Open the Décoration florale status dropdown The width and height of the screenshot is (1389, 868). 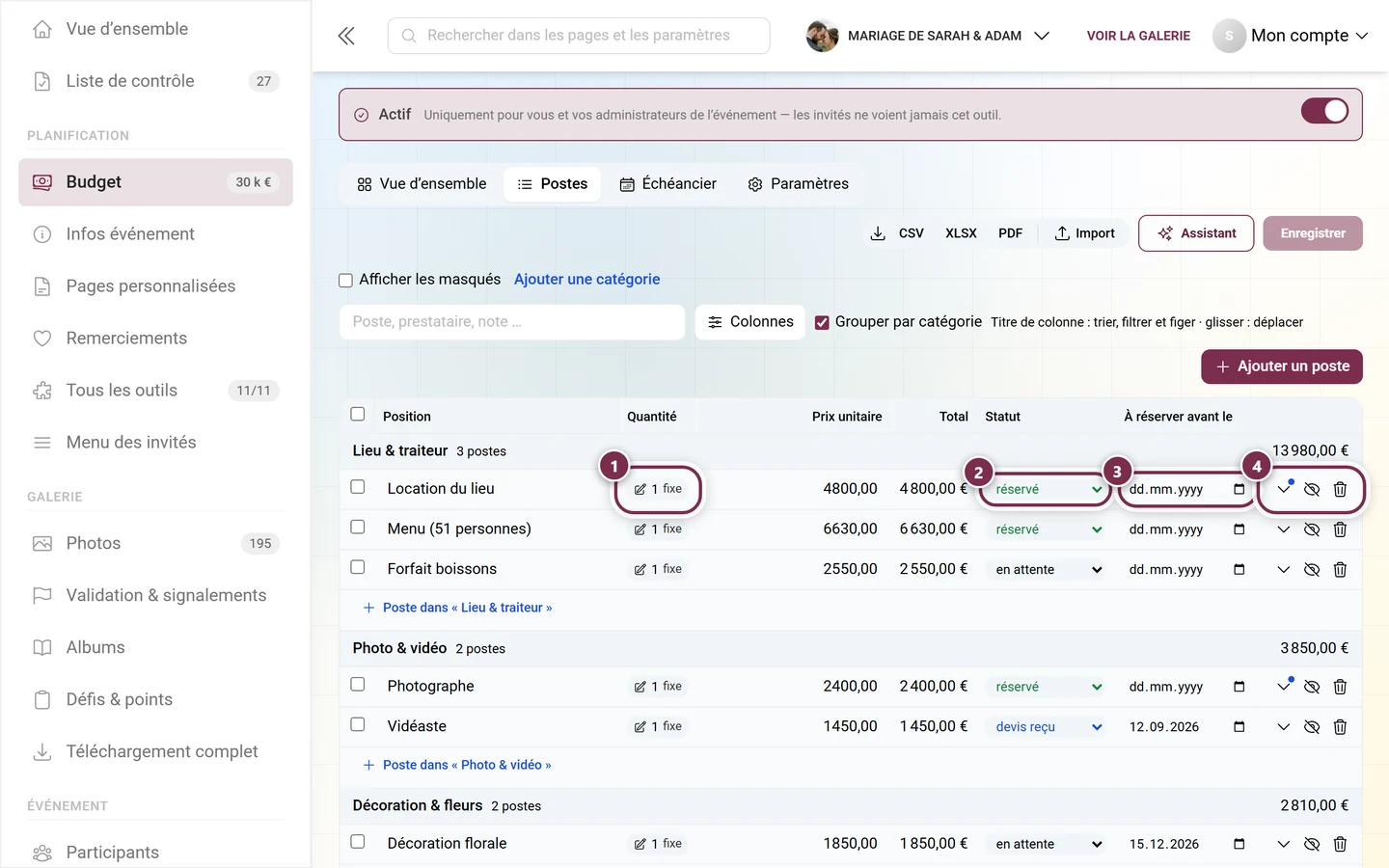[1048, 844]
